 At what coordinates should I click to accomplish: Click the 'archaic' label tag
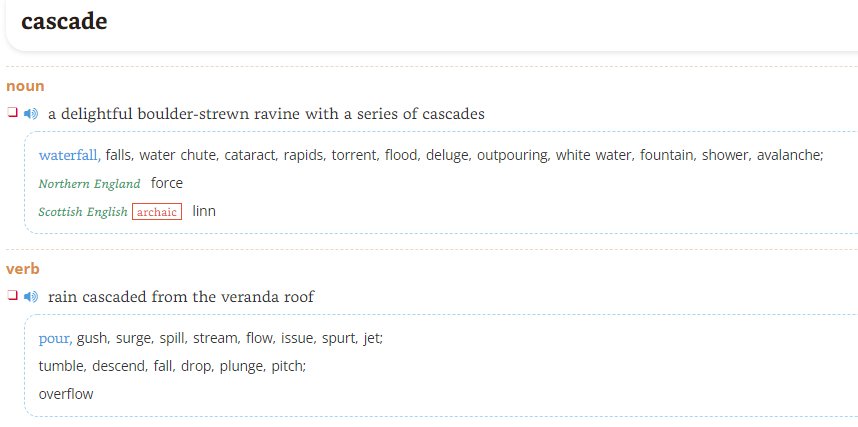(x=157, y=212)
